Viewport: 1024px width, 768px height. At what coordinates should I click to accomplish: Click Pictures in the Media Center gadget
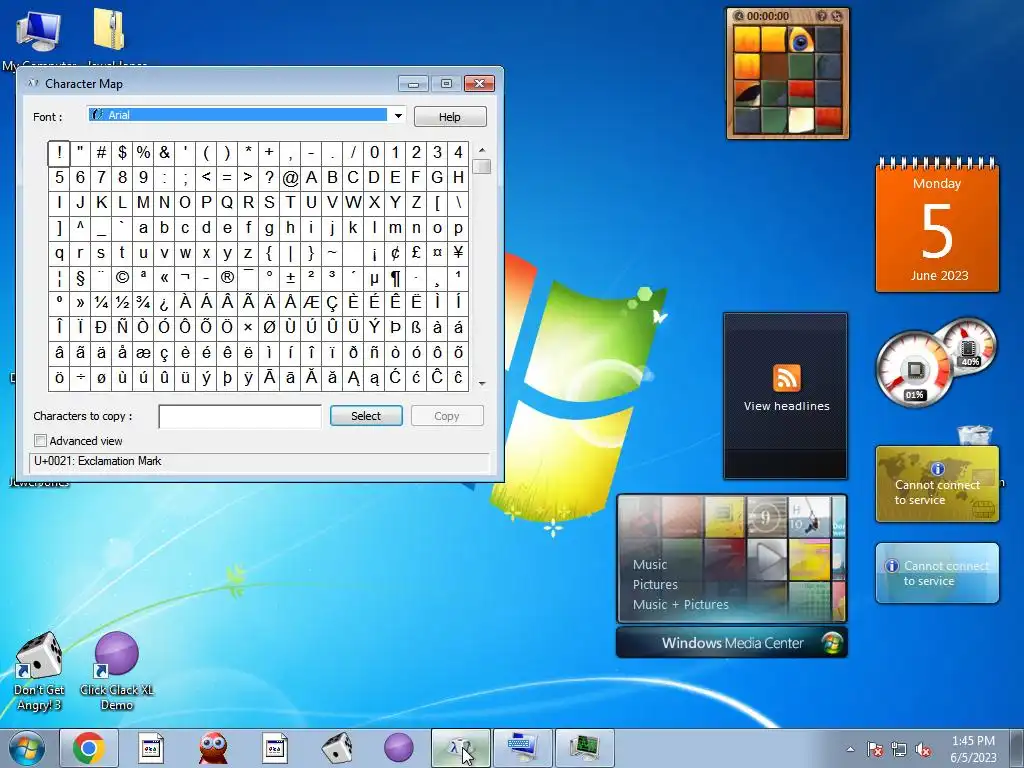[655, 584]
